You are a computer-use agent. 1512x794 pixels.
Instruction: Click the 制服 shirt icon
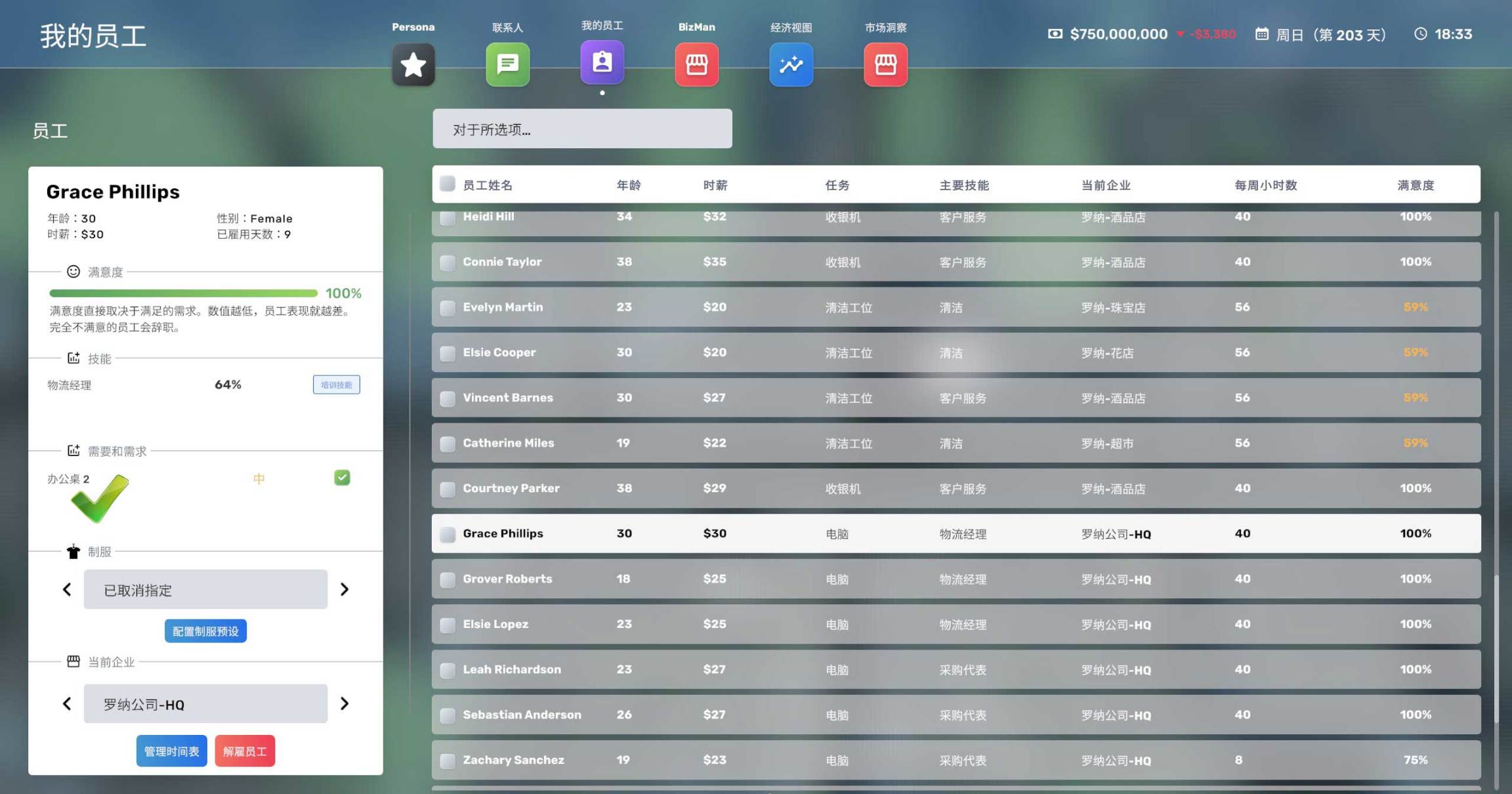click(73, 551)
